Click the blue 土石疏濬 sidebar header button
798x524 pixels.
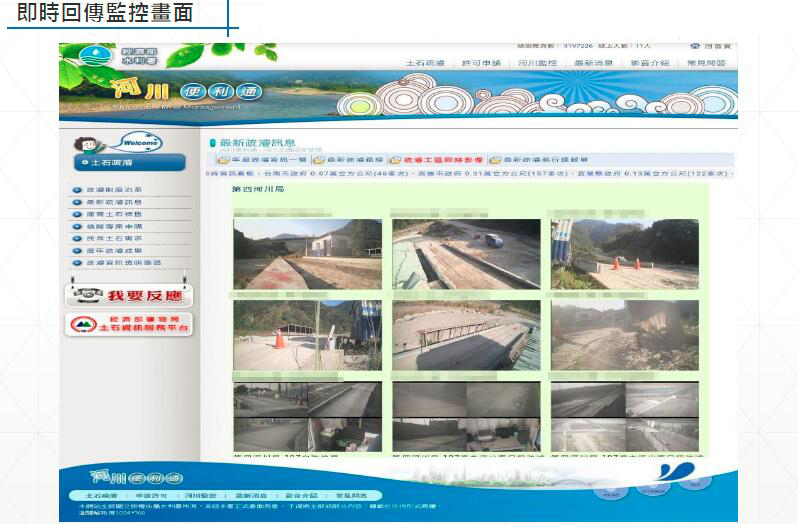pos(127,163)
